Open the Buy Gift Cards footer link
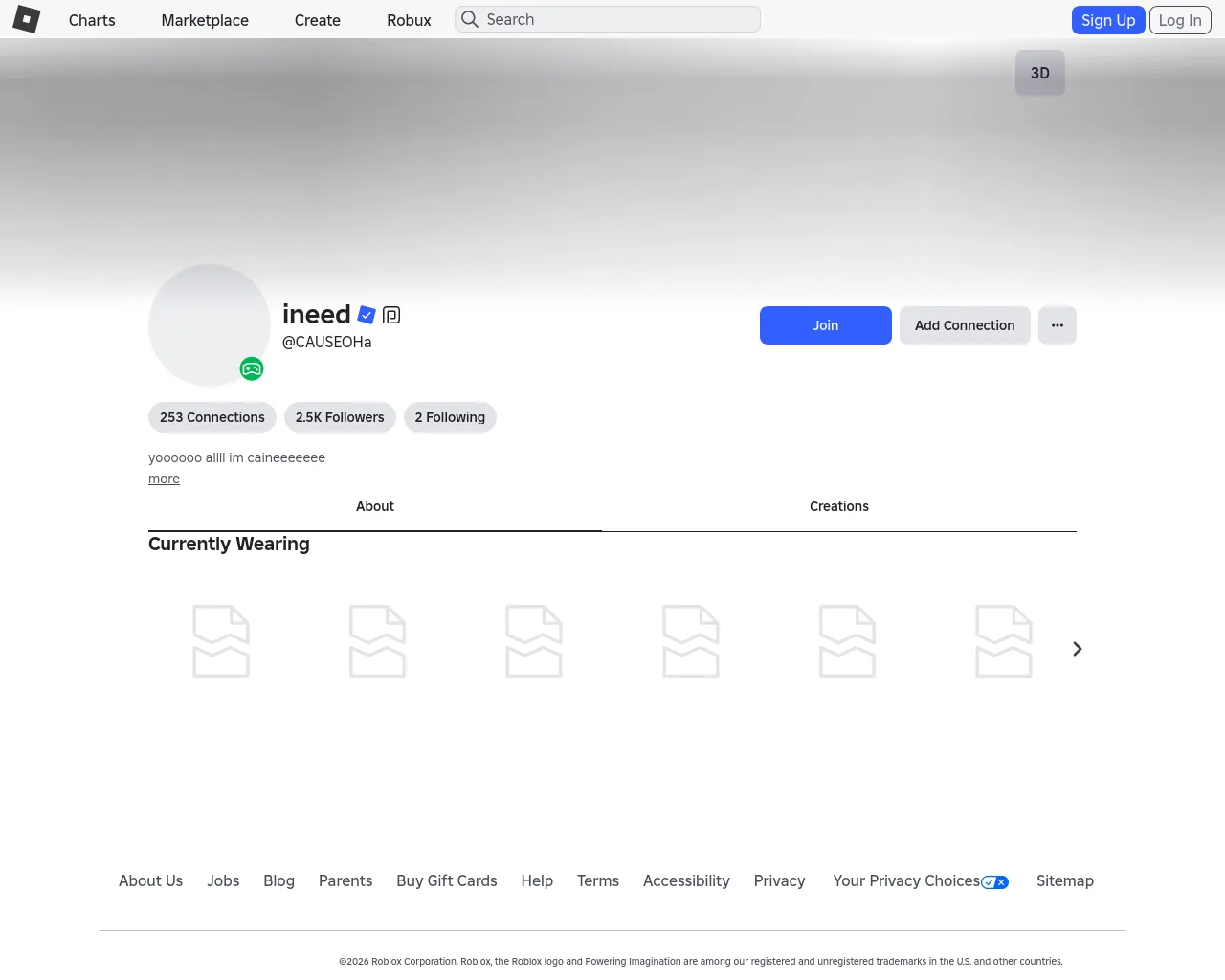The height and width of the screenshot is (980, 1225). coord(447,880)
